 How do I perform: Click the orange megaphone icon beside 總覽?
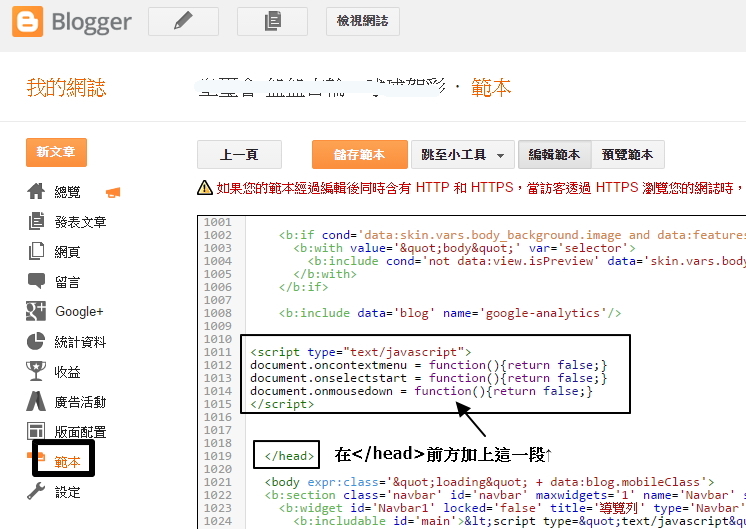113,192
